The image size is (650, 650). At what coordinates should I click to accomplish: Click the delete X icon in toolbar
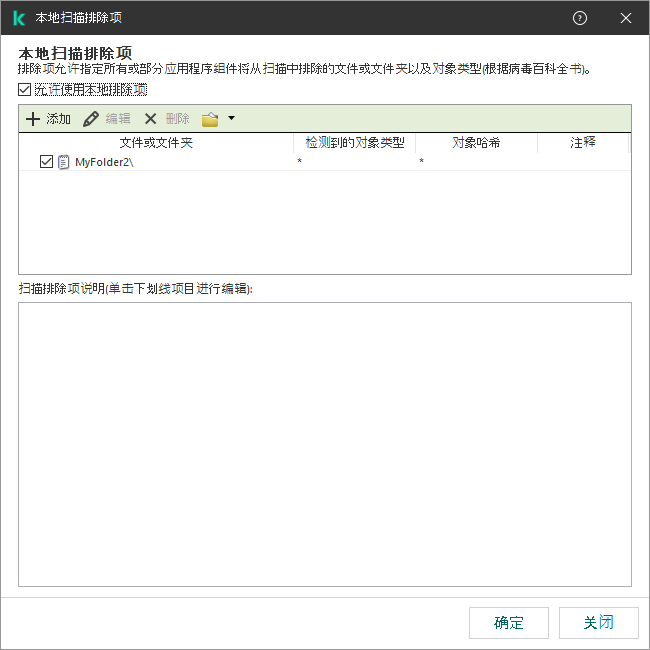pos(151,119)
